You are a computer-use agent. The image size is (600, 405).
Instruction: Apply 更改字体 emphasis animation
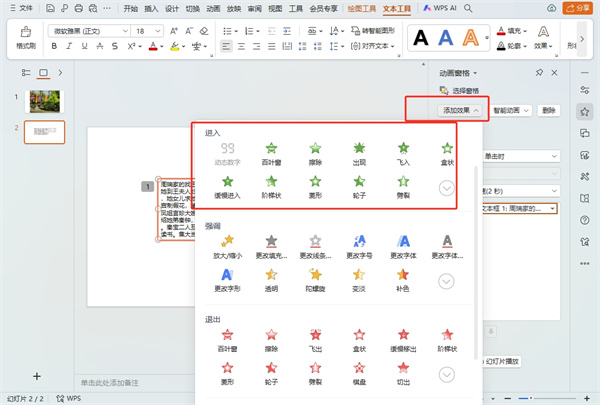click(x=403, y=247)
